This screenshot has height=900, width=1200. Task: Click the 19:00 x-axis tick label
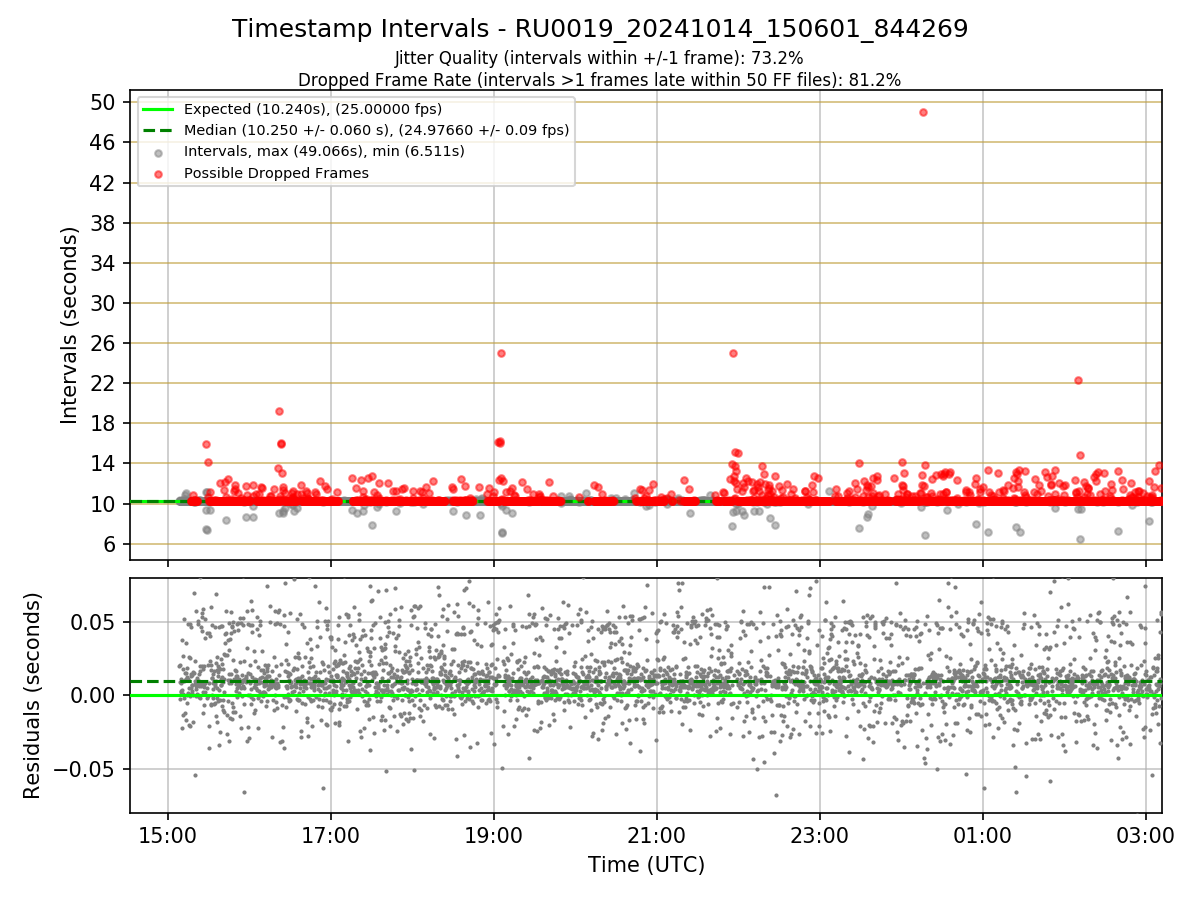[494, 835]
